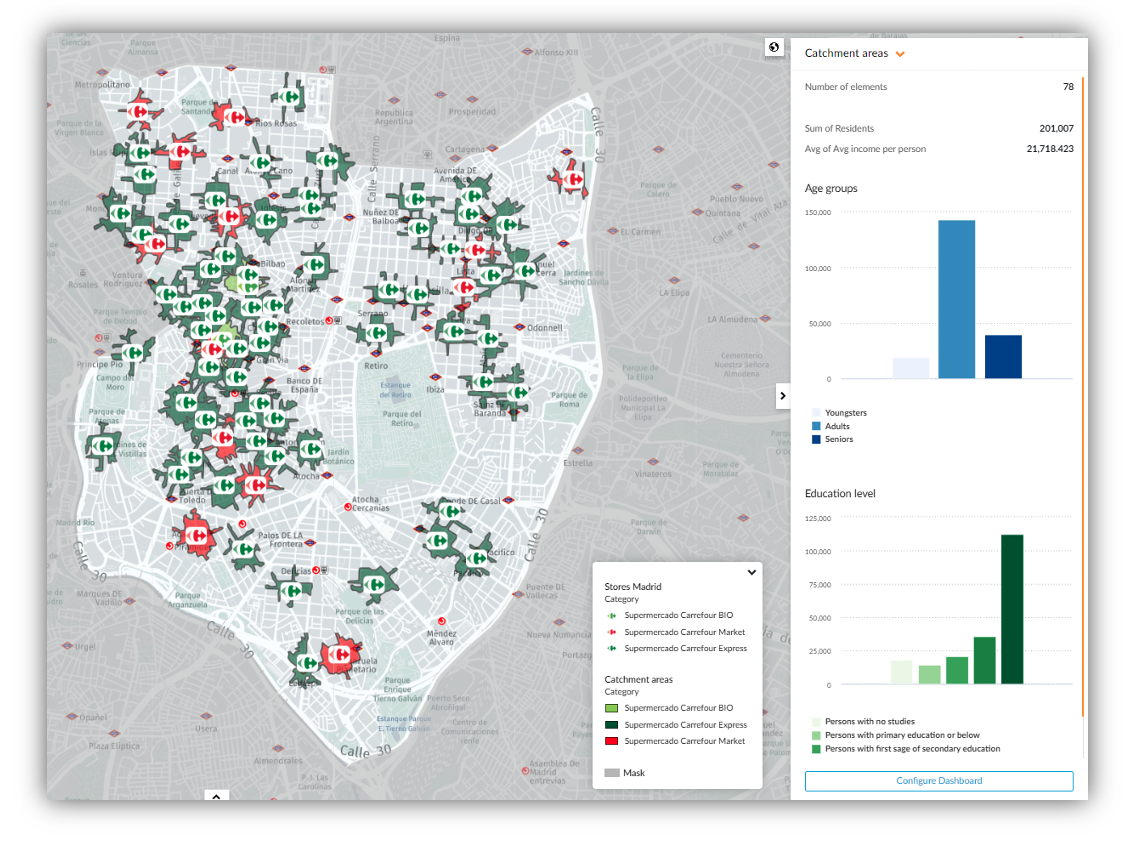The image size is (1139, 843).
Task: Click the Carrefour Express catchment dark green swatch
Action: coord(612,725)
